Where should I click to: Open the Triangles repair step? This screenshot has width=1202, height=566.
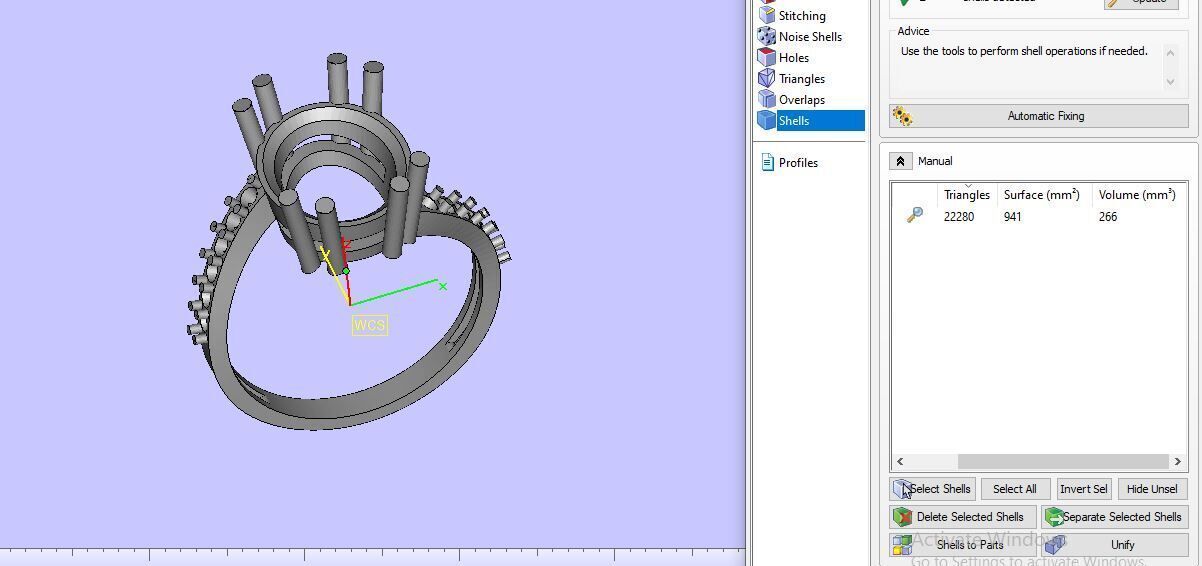tap(802, 79)
